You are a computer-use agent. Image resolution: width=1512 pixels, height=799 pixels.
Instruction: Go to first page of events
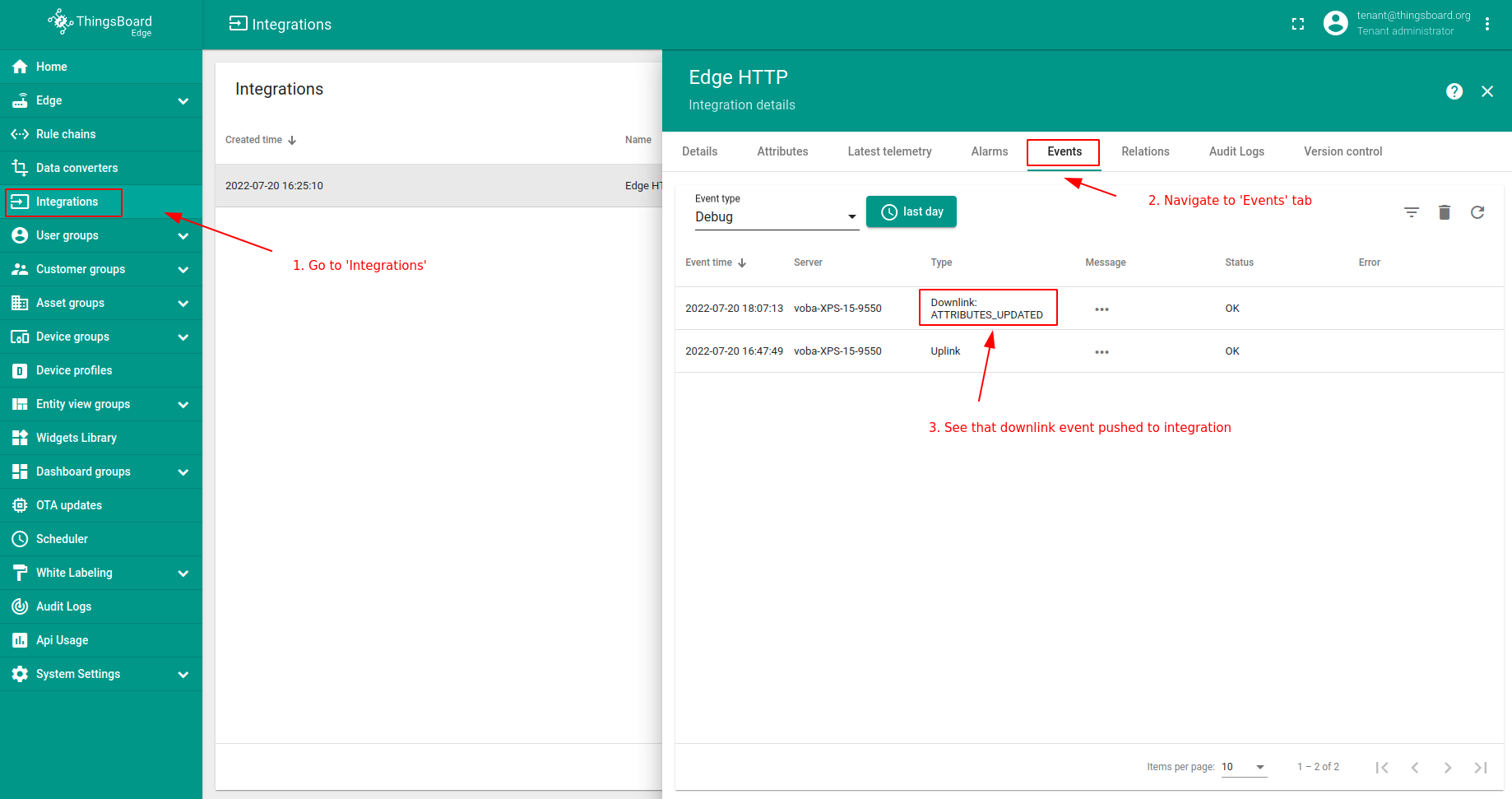click(1382, 768)
